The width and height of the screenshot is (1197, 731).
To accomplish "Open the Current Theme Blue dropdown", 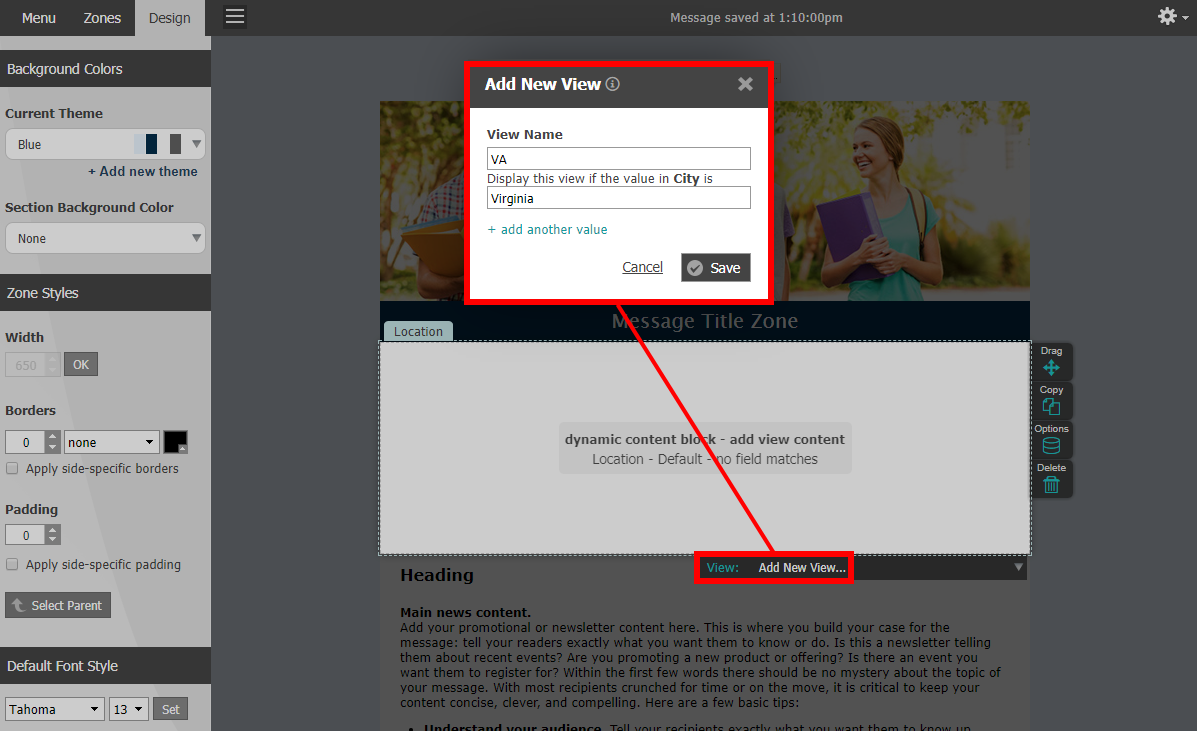I will click(x=105, y=144).
